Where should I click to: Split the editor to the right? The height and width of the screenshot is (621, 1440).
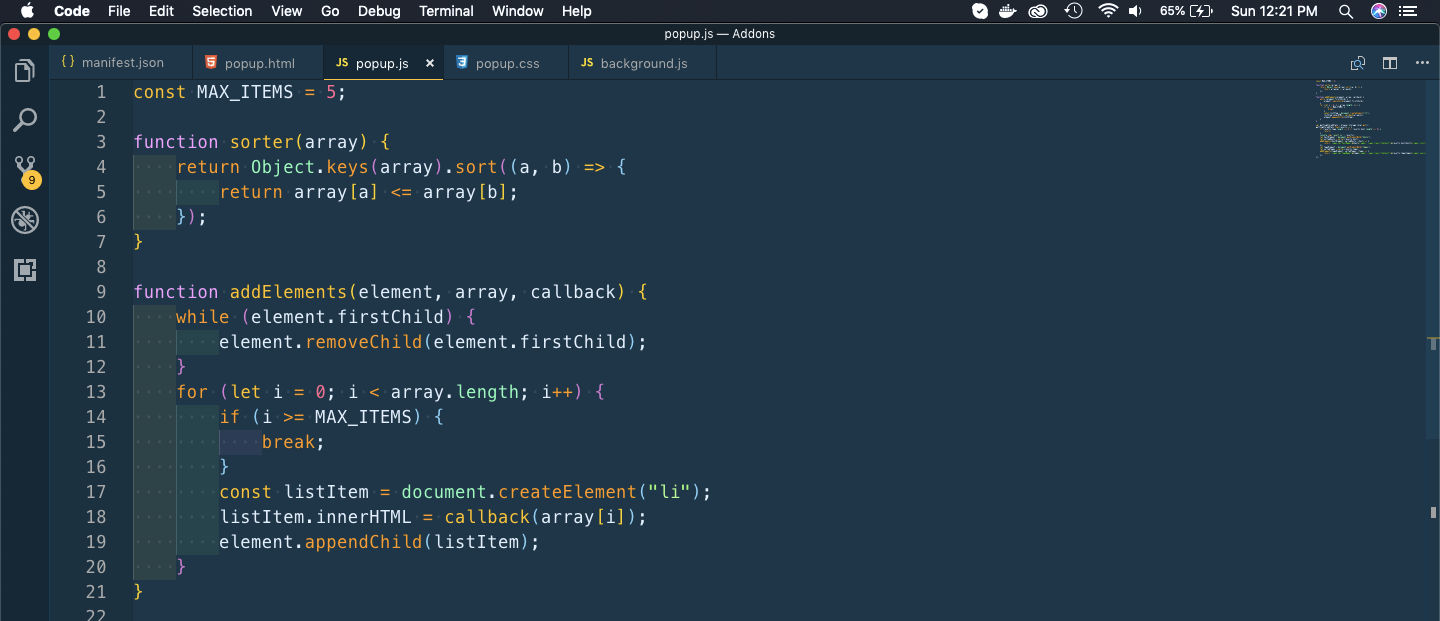click(1390, 63)
